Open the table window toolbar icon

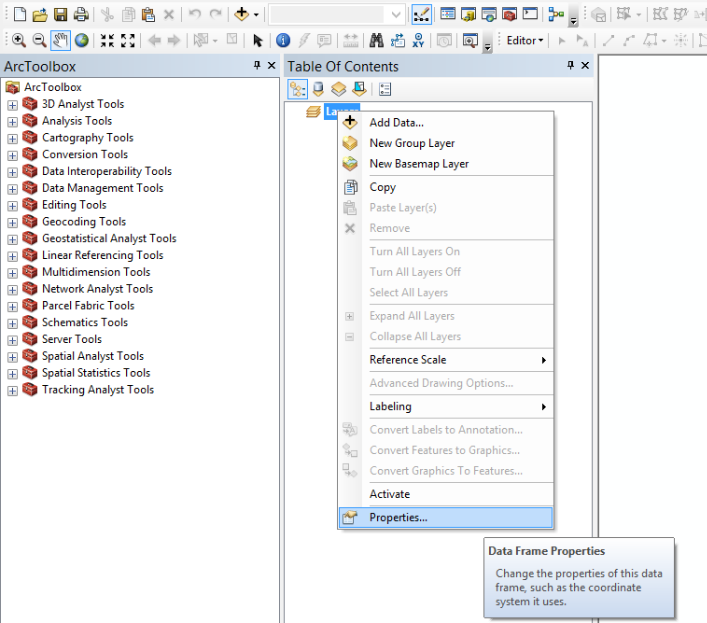447,14
